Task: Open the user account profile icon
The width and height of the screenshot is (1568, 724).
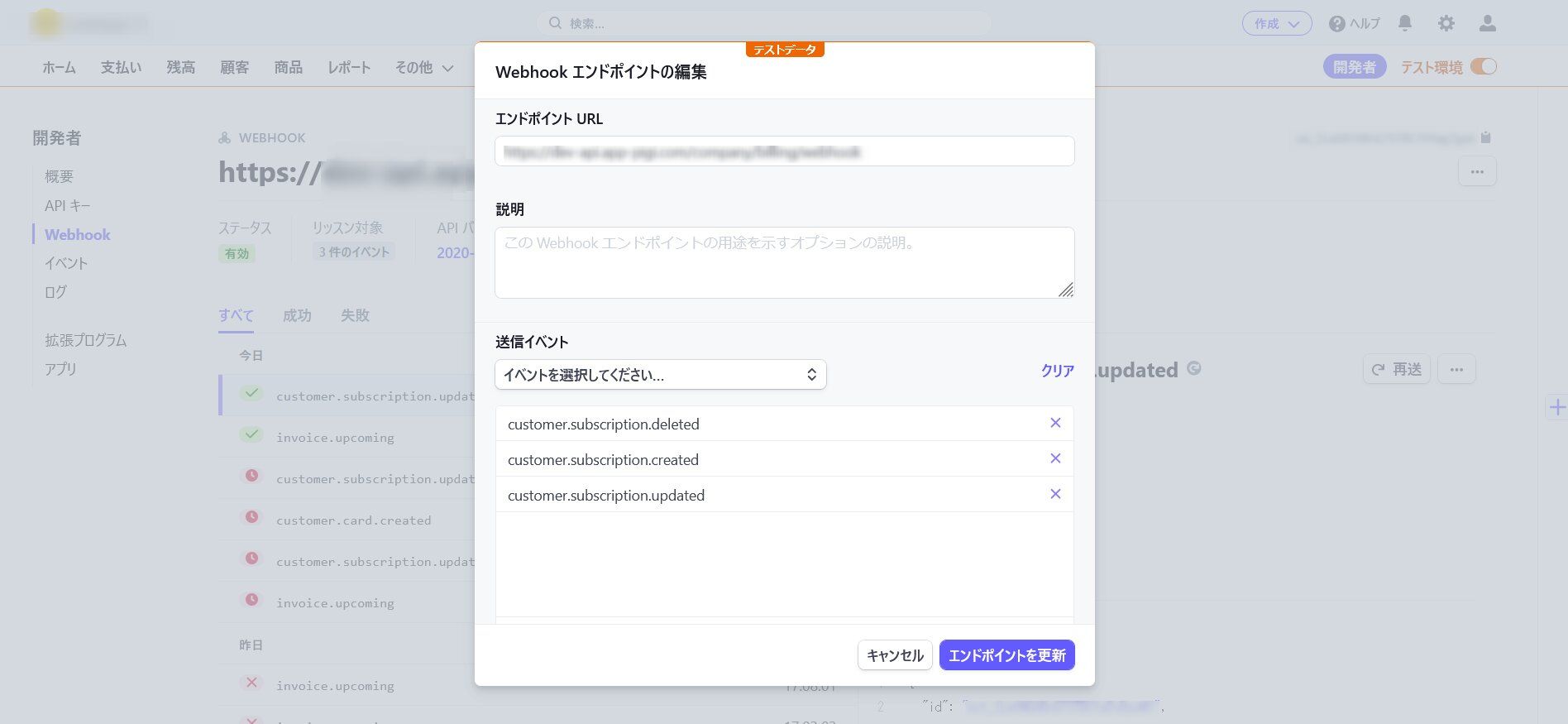Action: pyautogui.click(x=1487, y=23)
